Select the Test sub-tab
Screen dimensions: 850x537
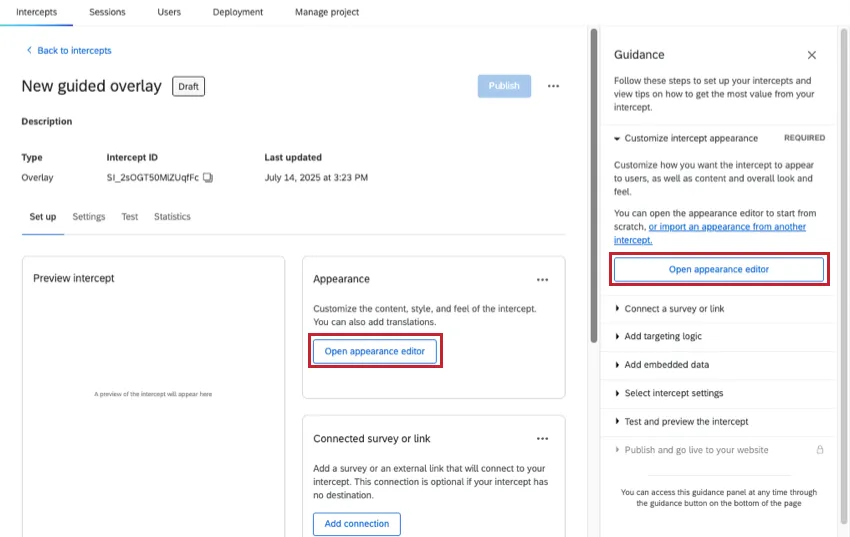pyautogui.click(x=130, y=217)
